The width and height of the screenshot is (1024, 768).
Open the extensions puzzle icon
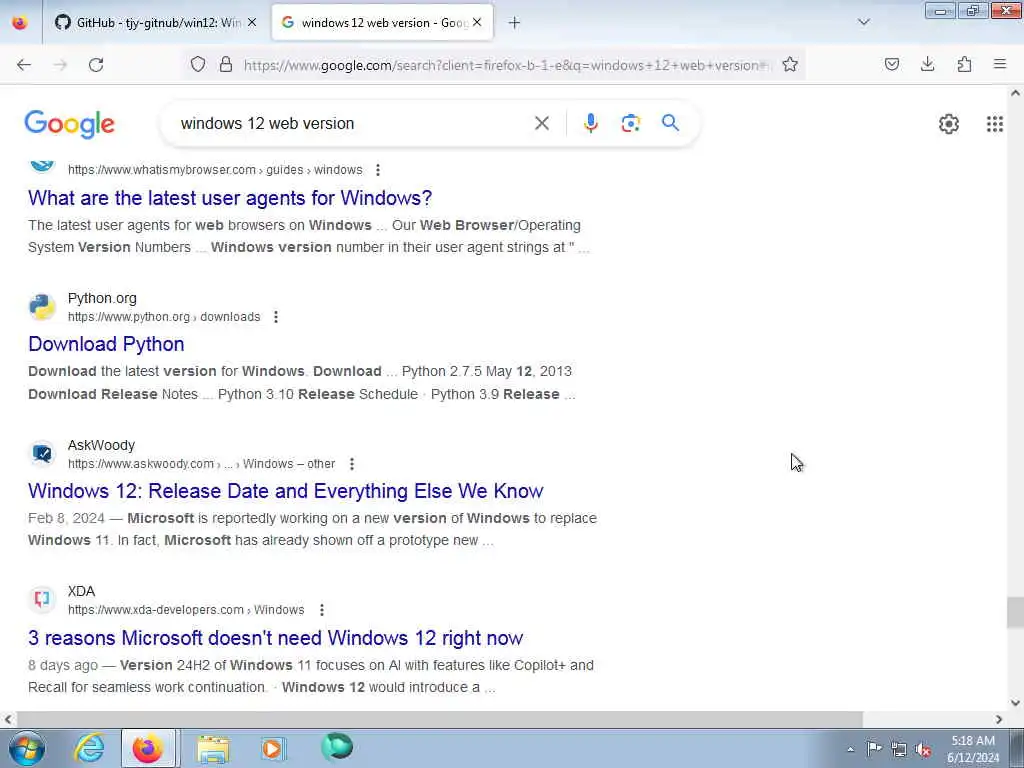[x=965, y=64]
